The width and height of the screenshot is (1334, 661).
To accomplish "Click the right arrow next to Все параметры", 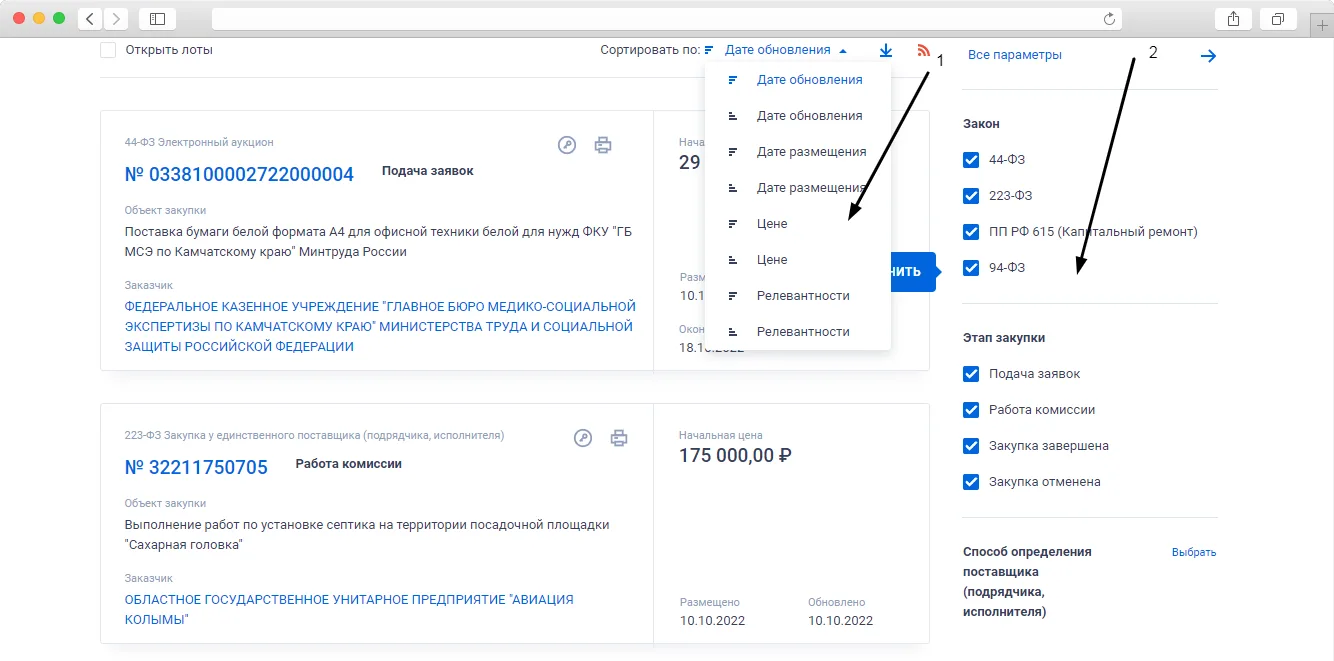I will [x=1208, y=56].
